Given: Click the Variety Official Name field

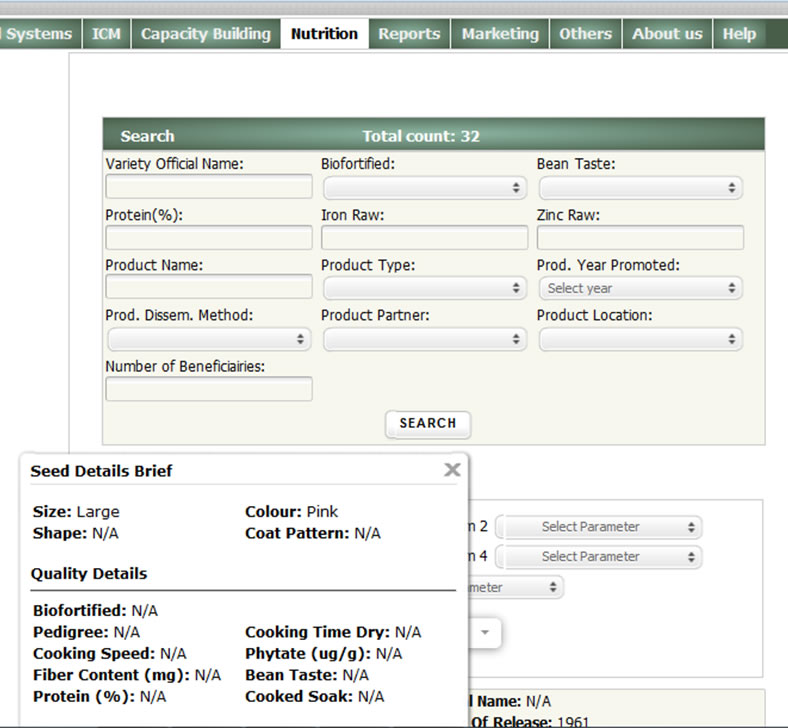Looking at the screenshot, I should pos(208,187).
